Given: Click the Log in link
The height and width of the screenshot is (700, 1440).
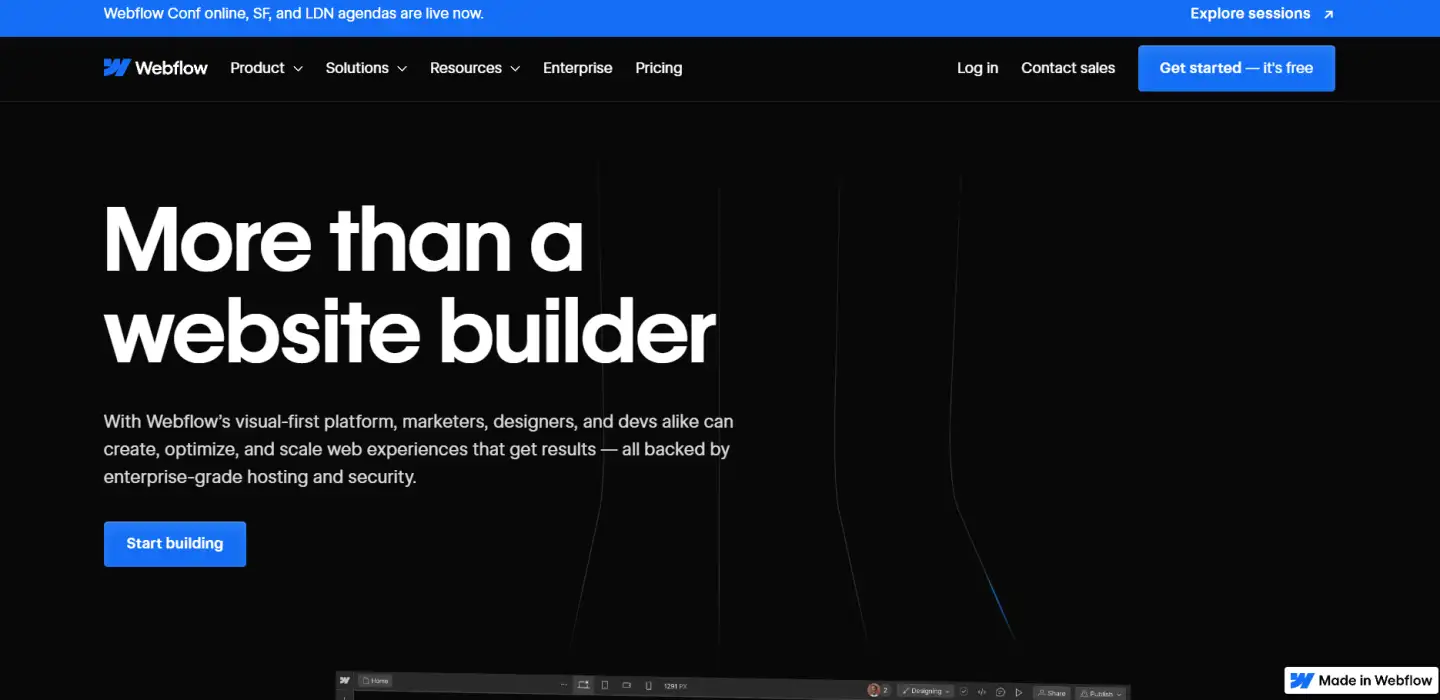Looking at the screenshot, I should (977, 68).
